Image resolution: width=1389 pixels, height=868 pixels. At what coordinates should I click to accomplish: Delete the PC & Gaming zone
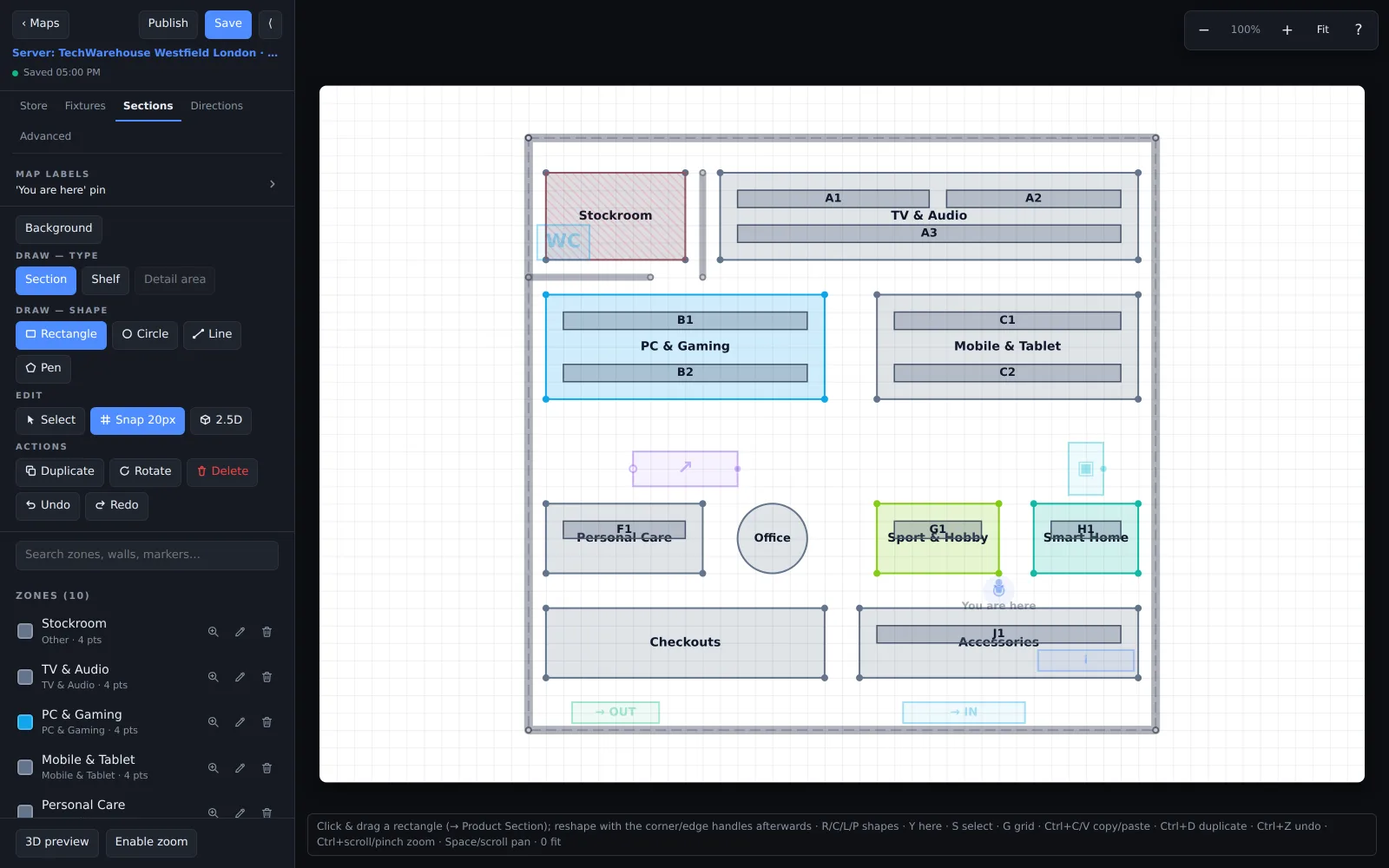tap(267, 722)
